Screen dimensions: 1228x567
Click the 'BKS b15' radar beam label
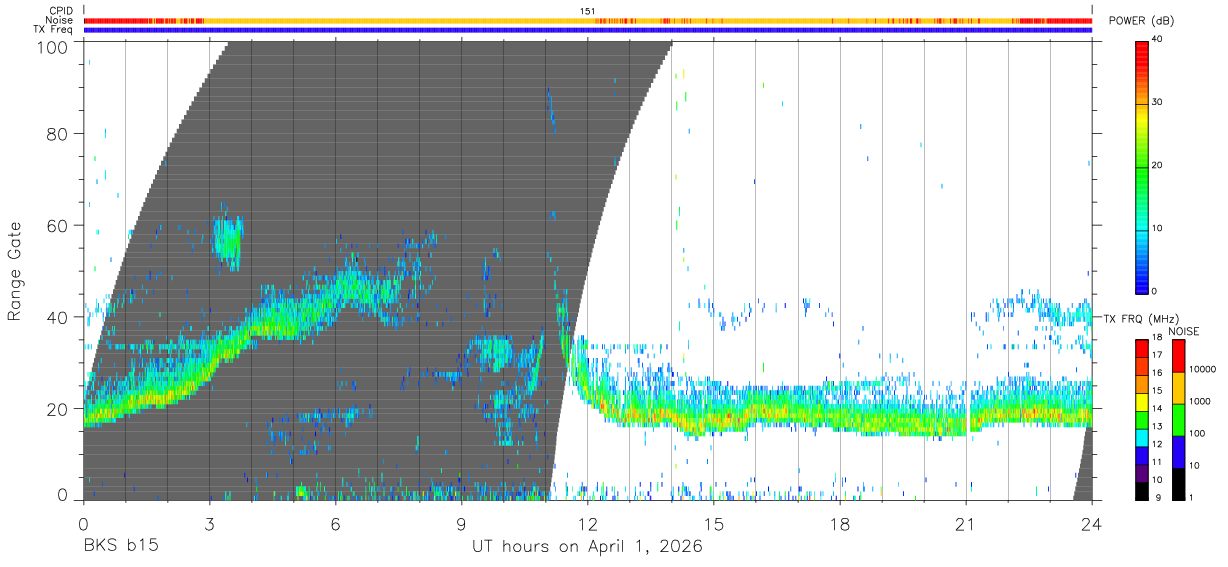click(120, 547)
